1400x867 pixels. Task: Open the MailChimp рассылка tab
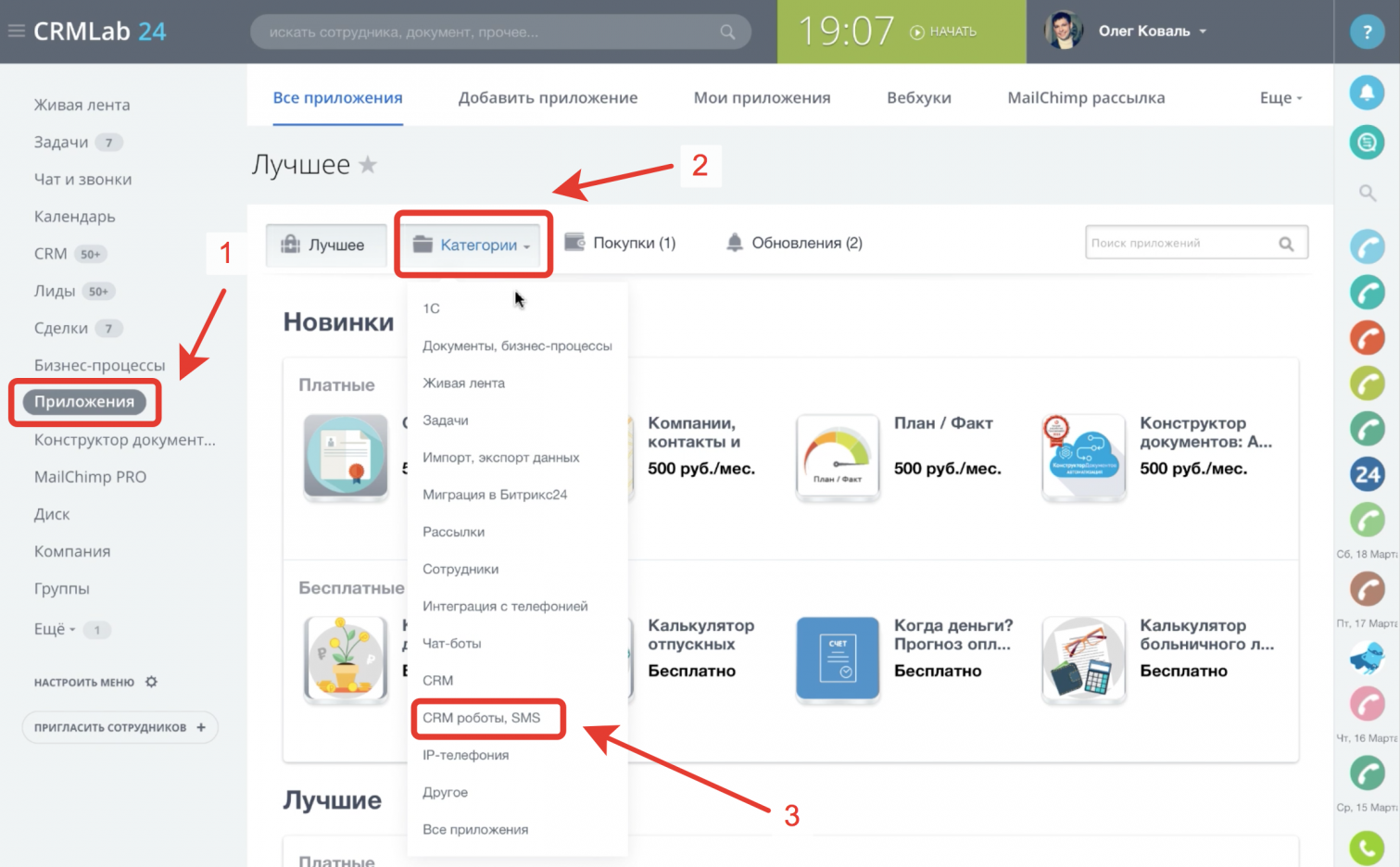coord(1086,97)
